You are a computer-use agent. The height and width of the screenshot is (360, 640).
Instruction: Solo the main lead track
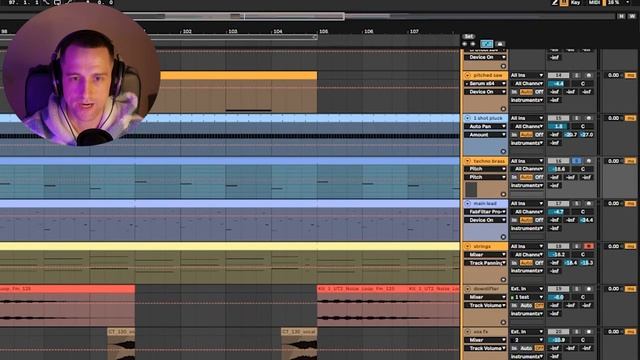click(576, 204)
